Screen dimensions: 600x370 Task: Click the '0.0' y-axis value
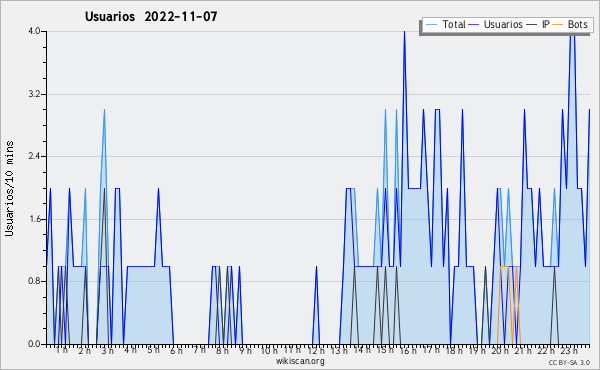click(34, 344)
